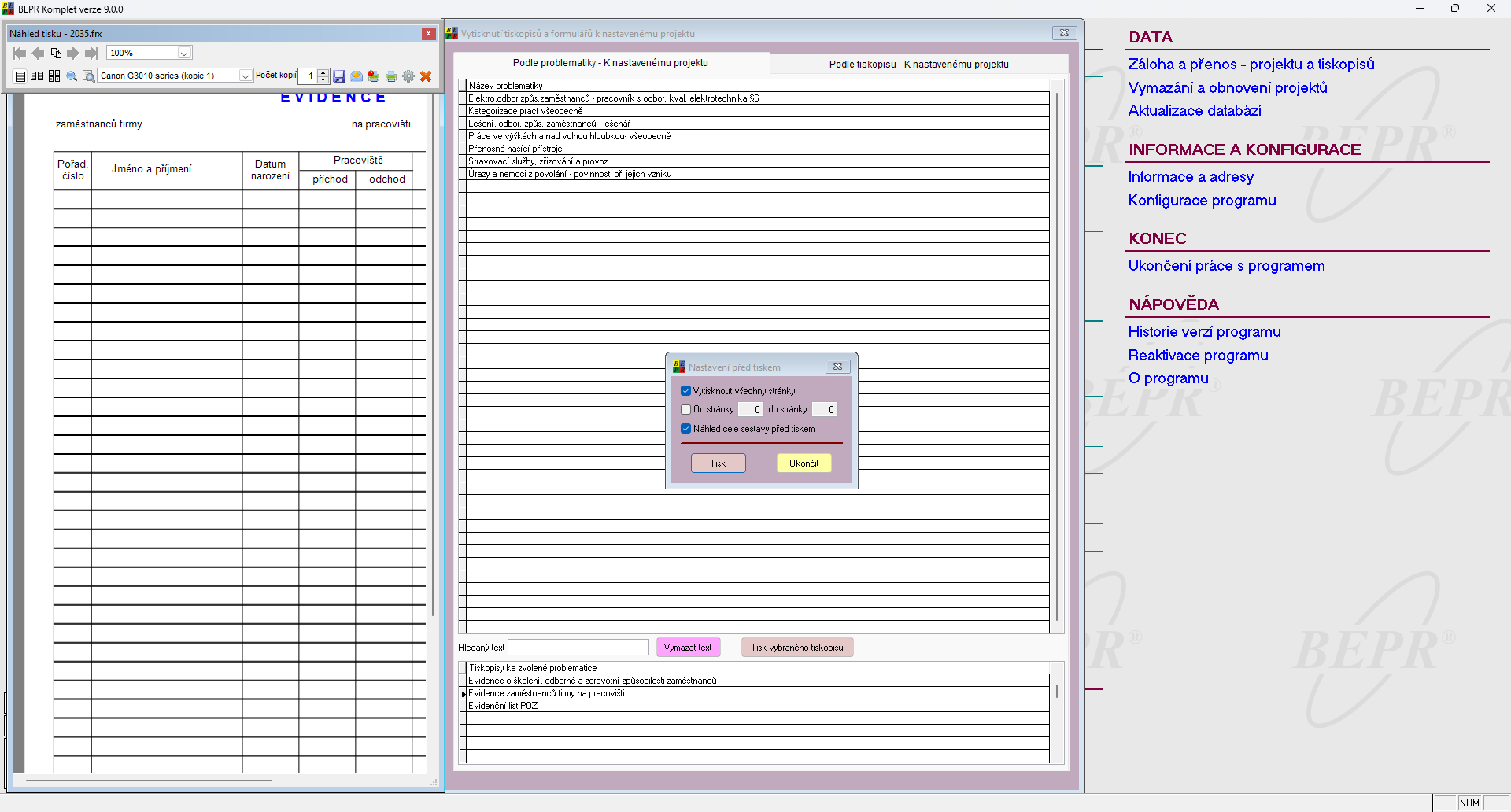
Task: Select row Úrazy a nemoci z povolání
Action: click(758, 174)
